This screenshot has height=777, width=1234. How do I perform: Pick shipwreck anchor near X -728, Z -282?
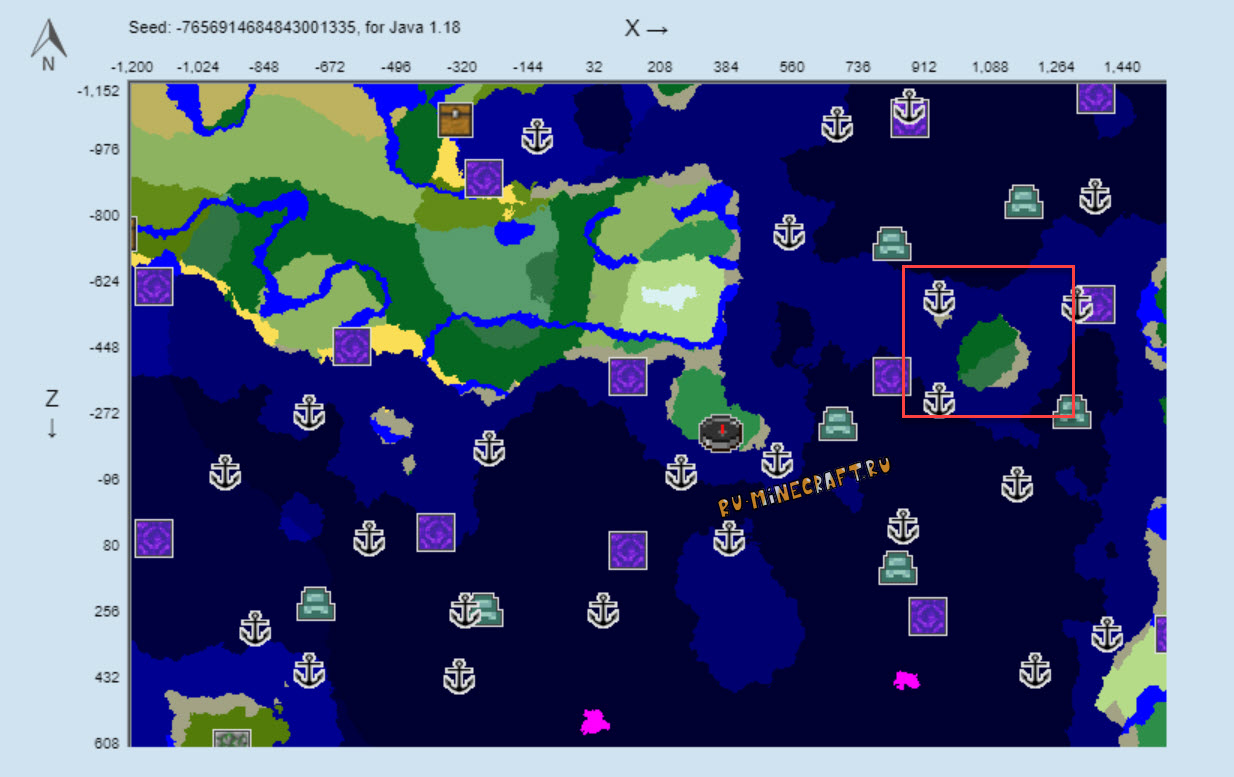(309, 413)
